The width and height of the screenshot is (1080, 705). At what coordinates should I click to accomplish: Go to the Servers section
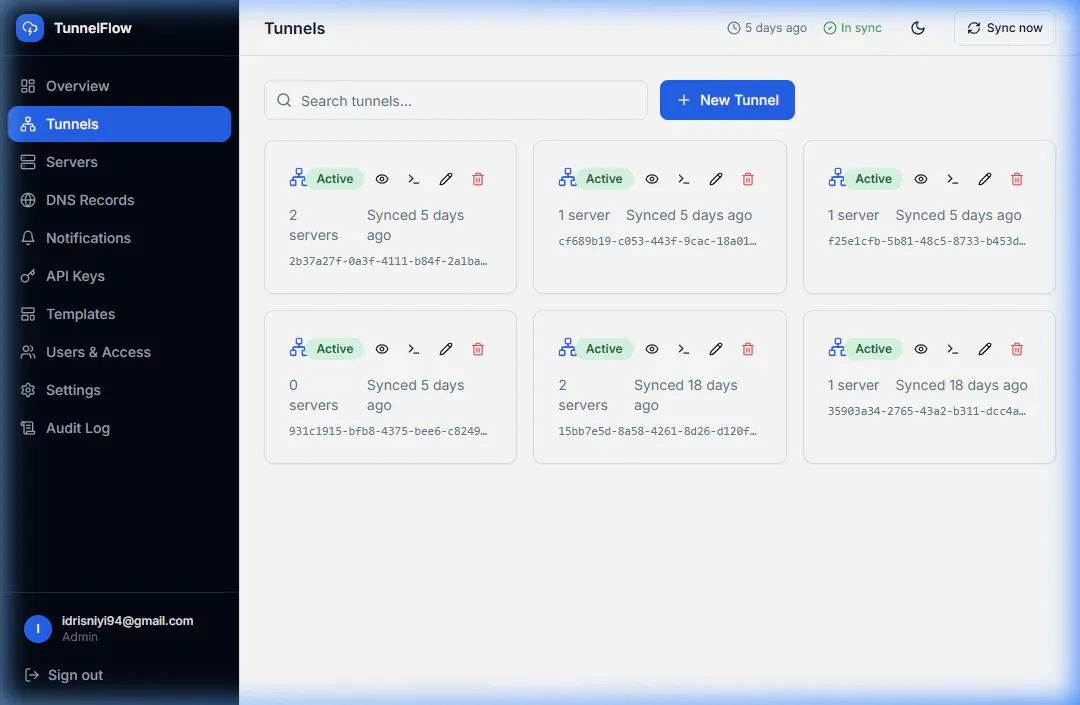tap(119, 162)
